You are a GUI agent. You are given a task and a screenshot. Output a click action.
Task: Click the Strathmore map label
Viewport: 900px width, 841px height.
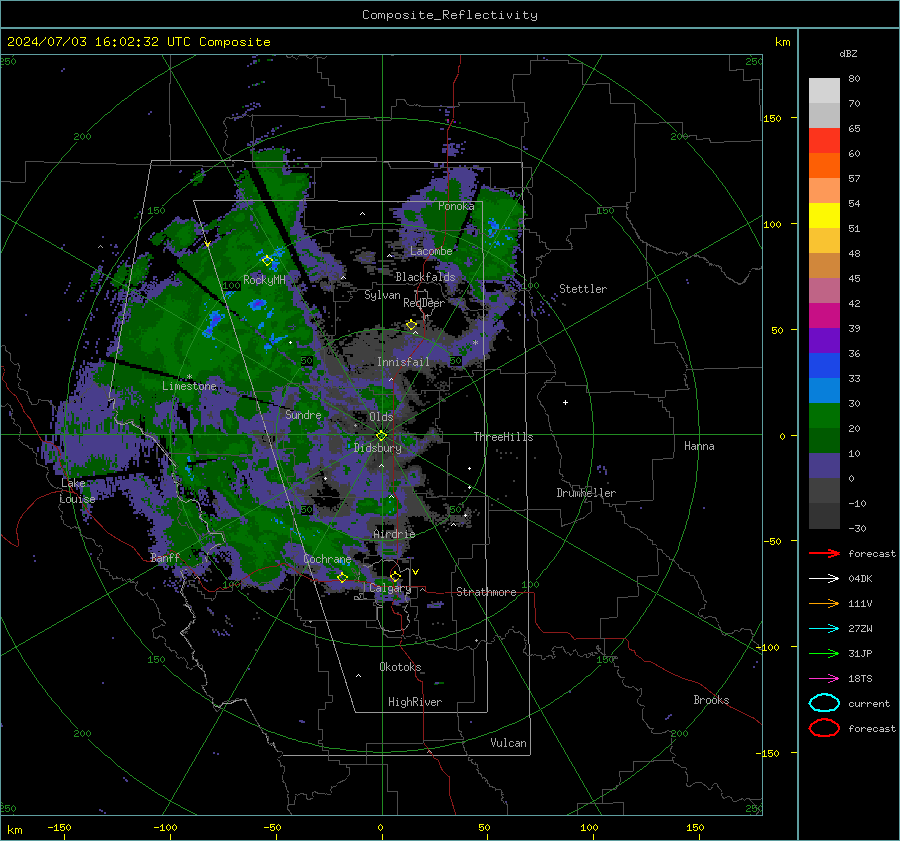(486, 592)
